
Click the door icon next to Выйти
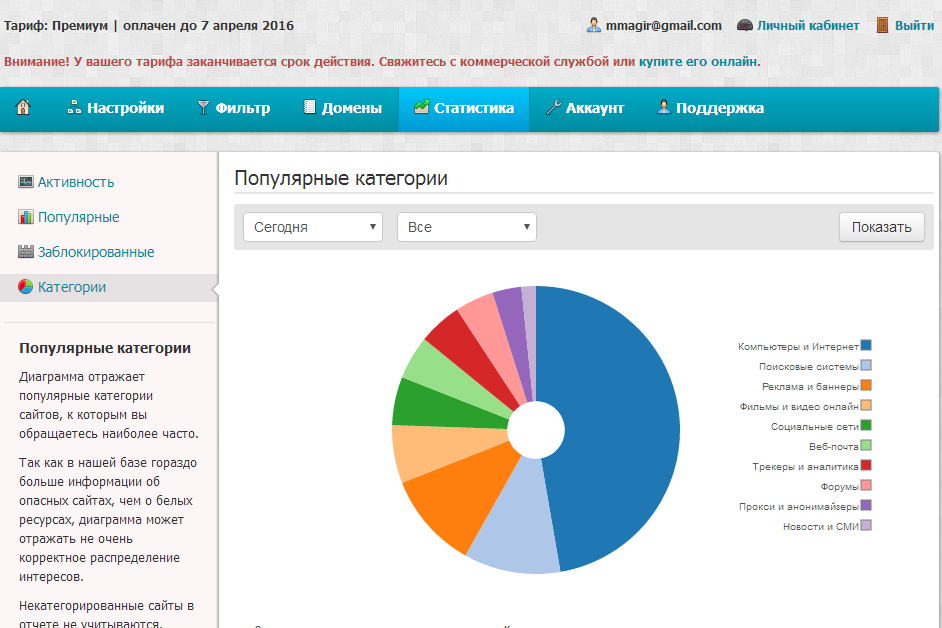pyautogui.click(x=883, y=25)
